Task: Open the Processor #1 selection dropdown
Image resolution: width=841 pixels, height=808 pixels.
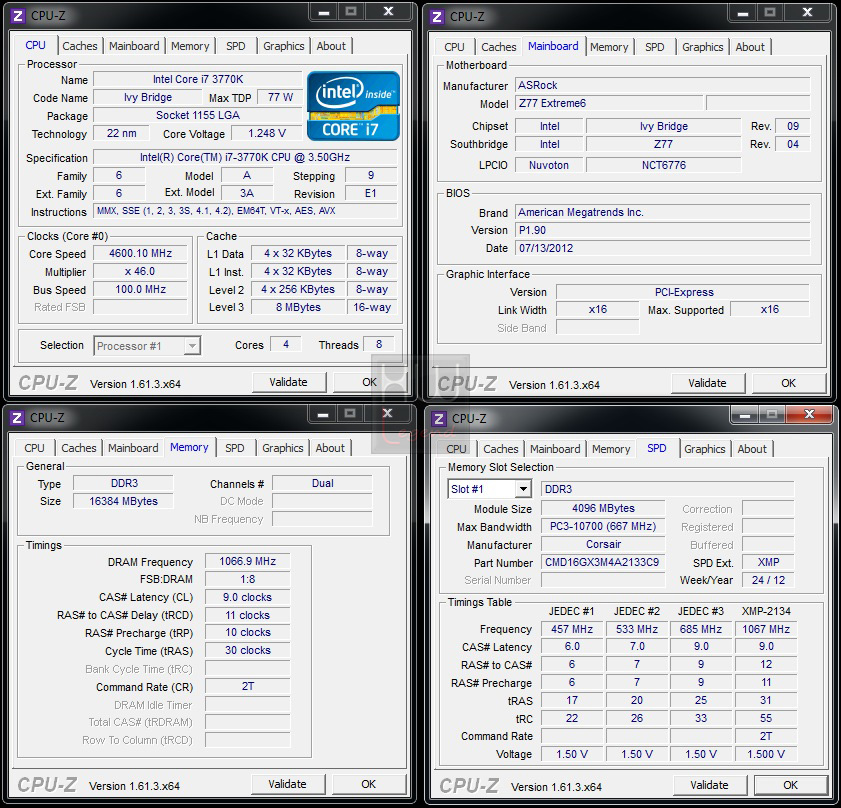Action: [147, 346]
